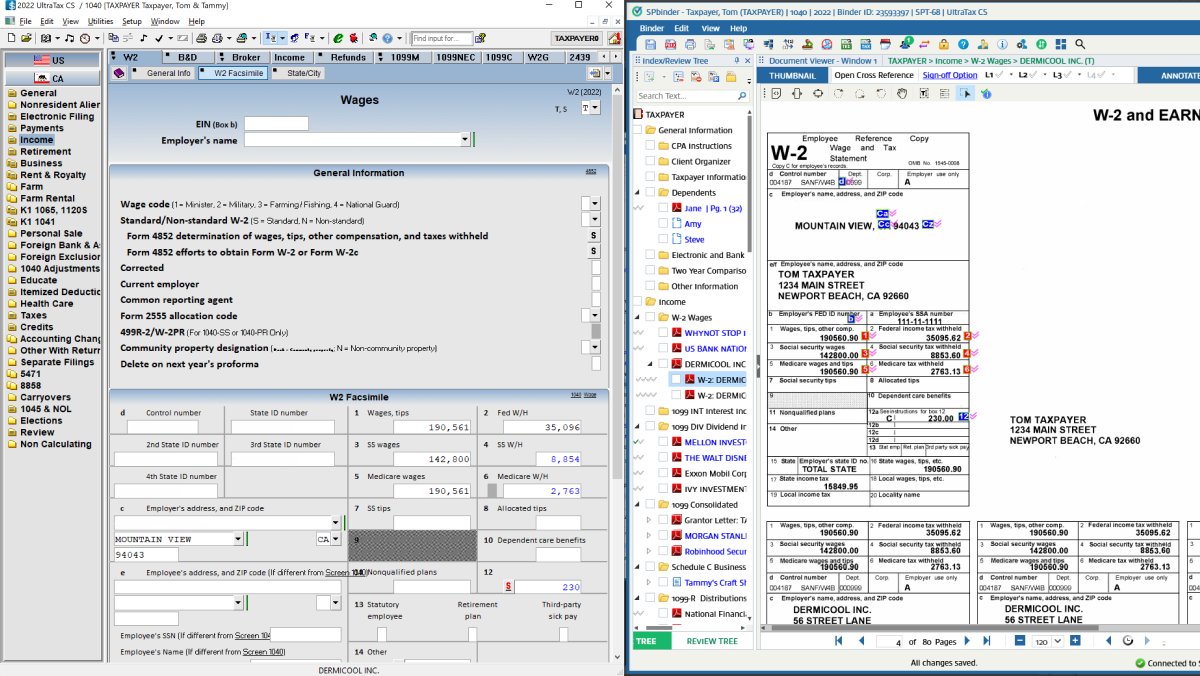This screenshot has width=1200, height=676.
Task: Toggle the Corrected checkbox
Action: point(596,268)
